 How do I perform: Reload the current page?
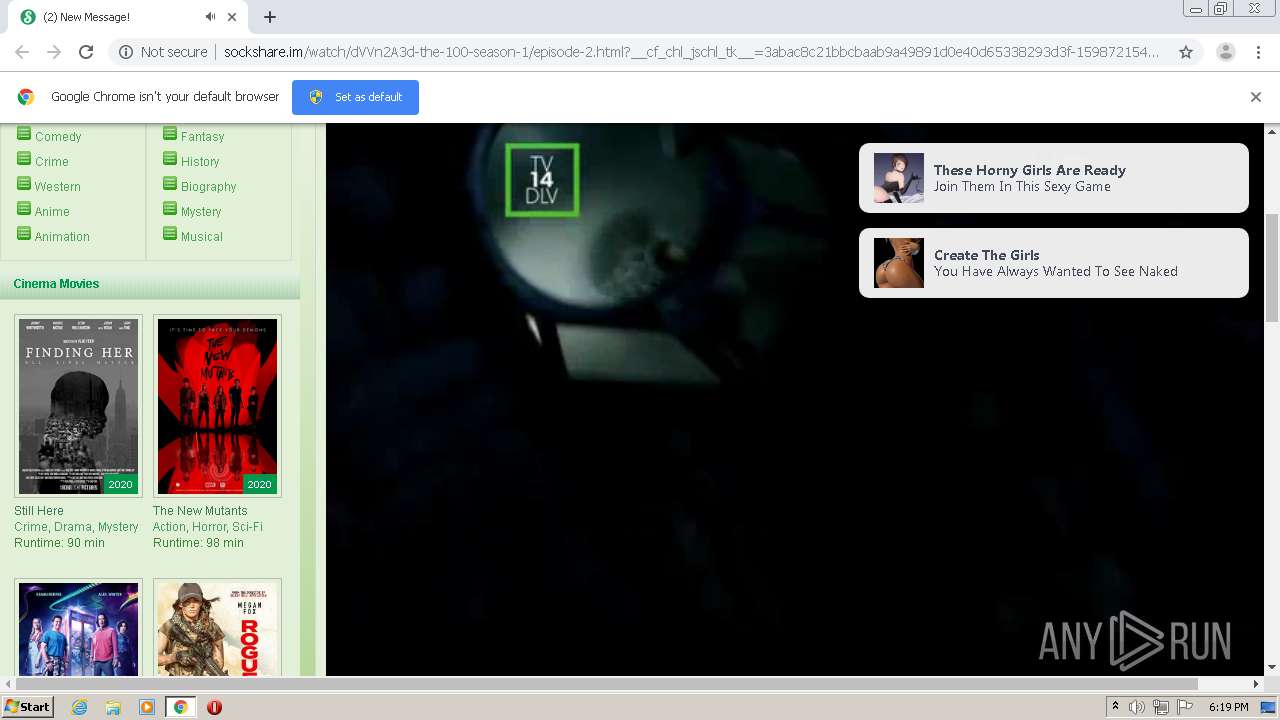coord(86,52)
